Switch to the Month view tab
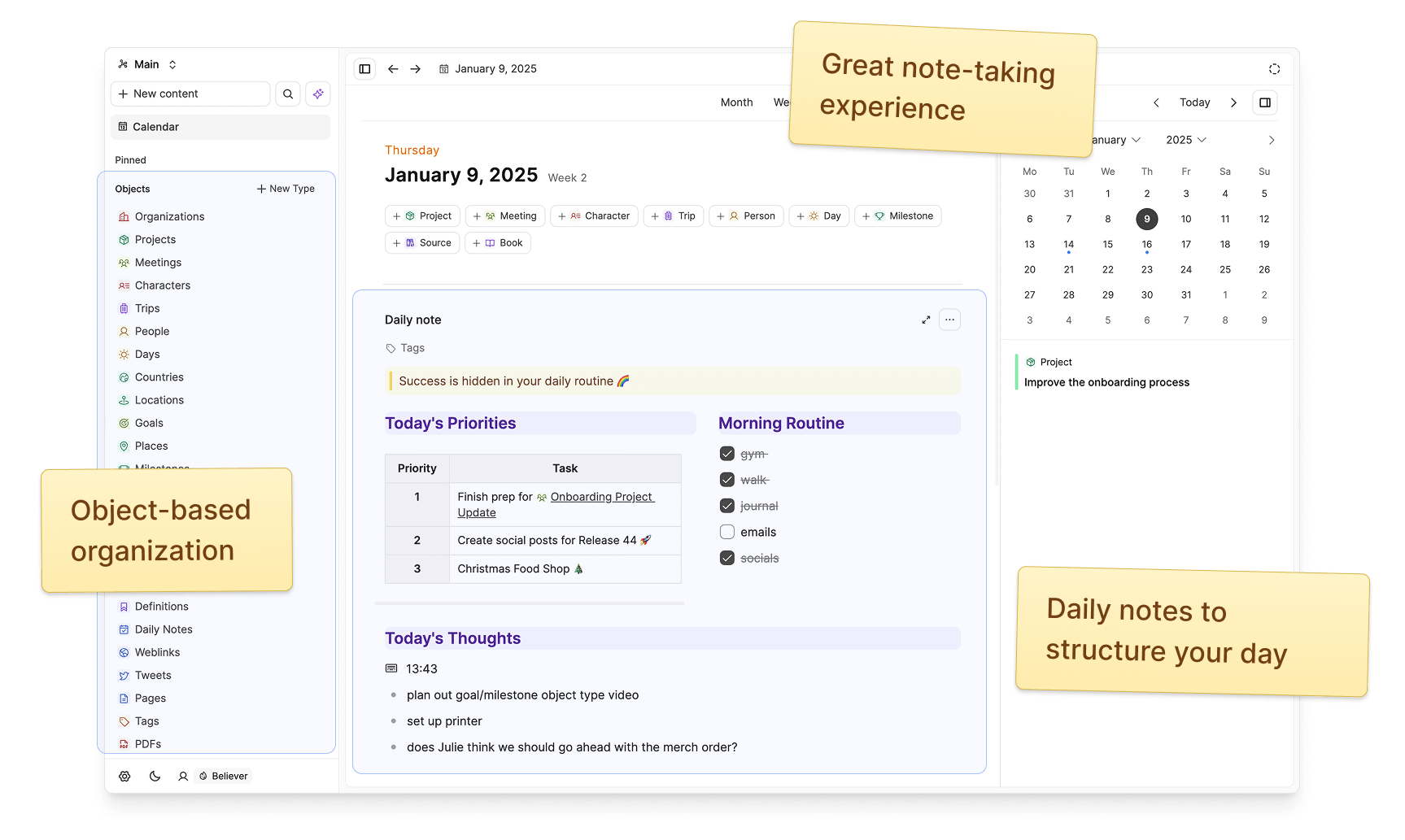Viewport: 1405px width, 840px height. point(736,102)
